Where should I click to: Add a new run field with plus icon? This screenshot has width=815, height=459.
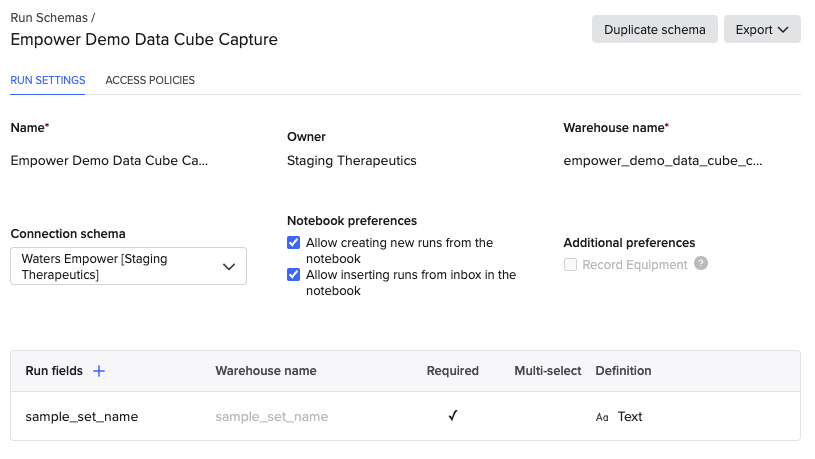point(99,371)
